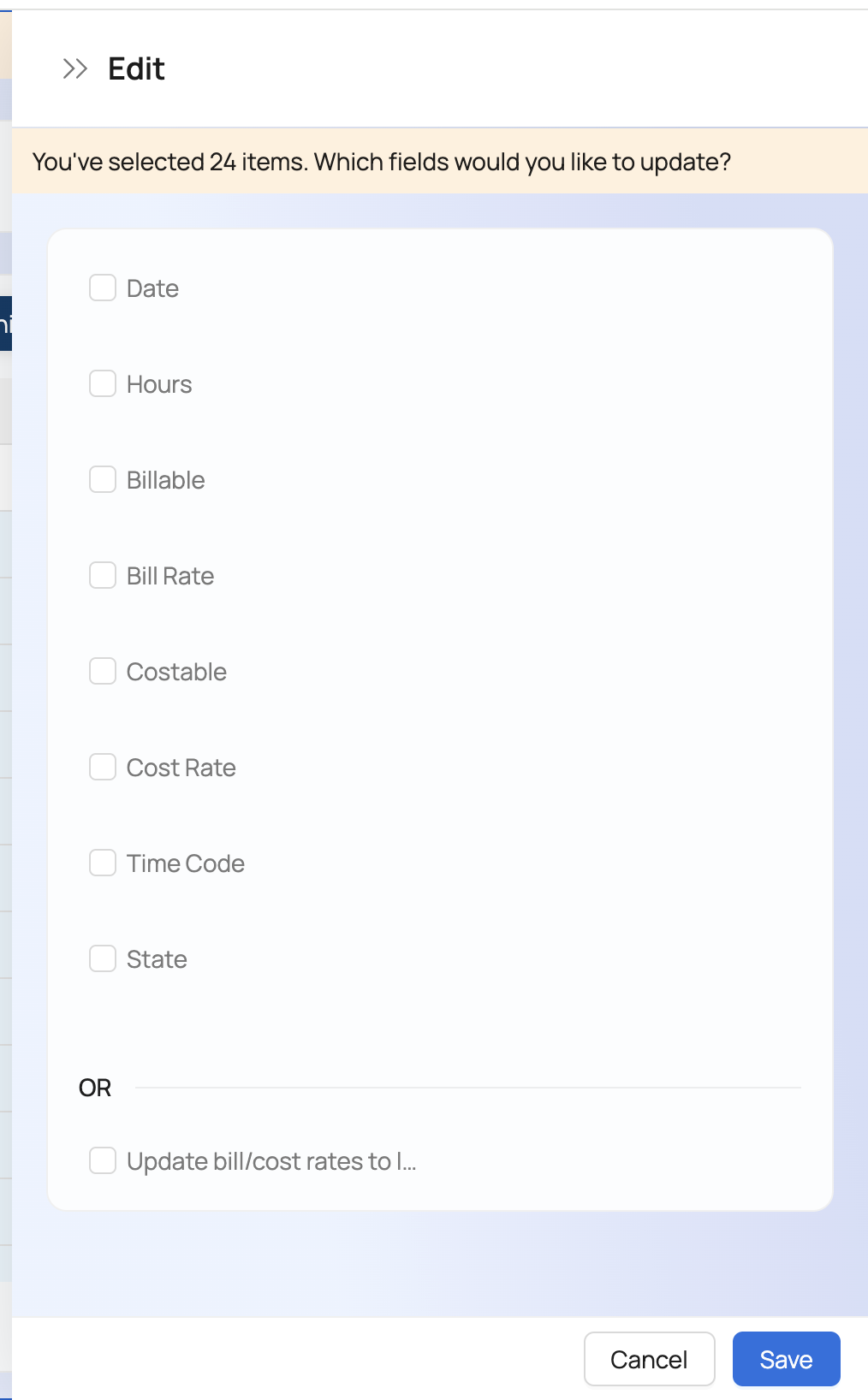Click the OR divider text

click(95, 1088)
